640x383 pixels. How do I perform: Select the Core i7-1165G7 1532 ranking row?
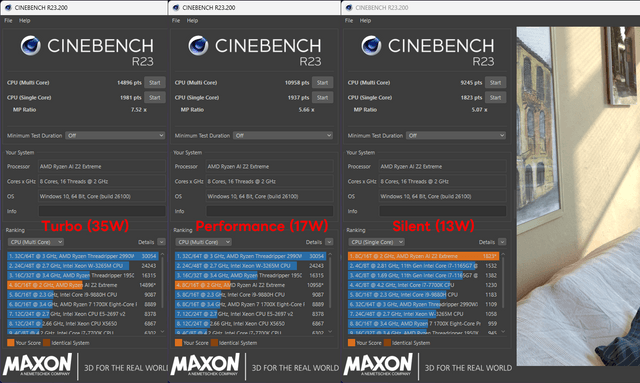tap(423, 266)
